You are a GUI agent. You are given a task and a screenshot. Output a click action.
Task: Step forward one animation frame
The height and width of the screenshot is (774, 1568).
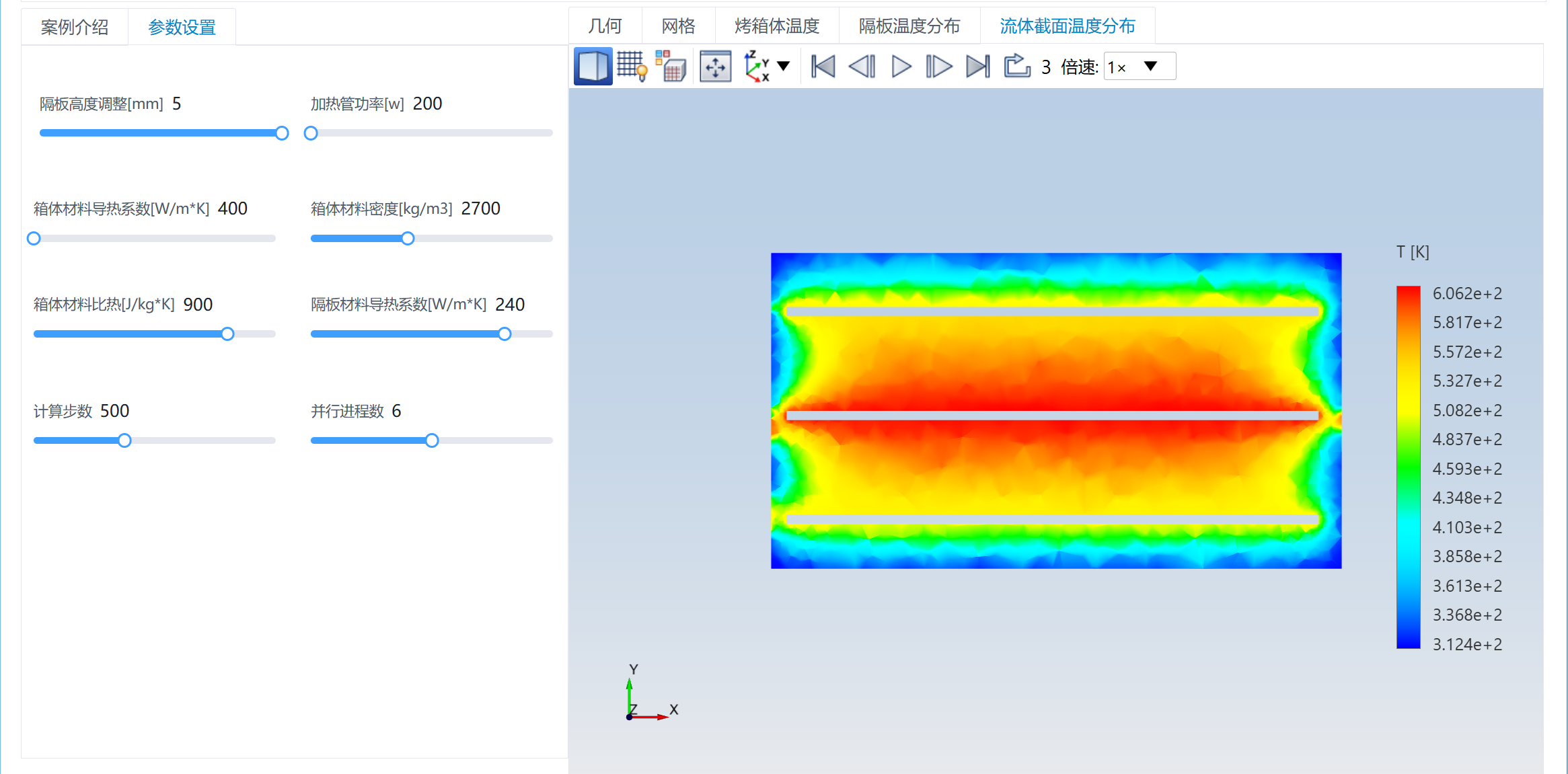pyautogui.click(x=939, y=67)
